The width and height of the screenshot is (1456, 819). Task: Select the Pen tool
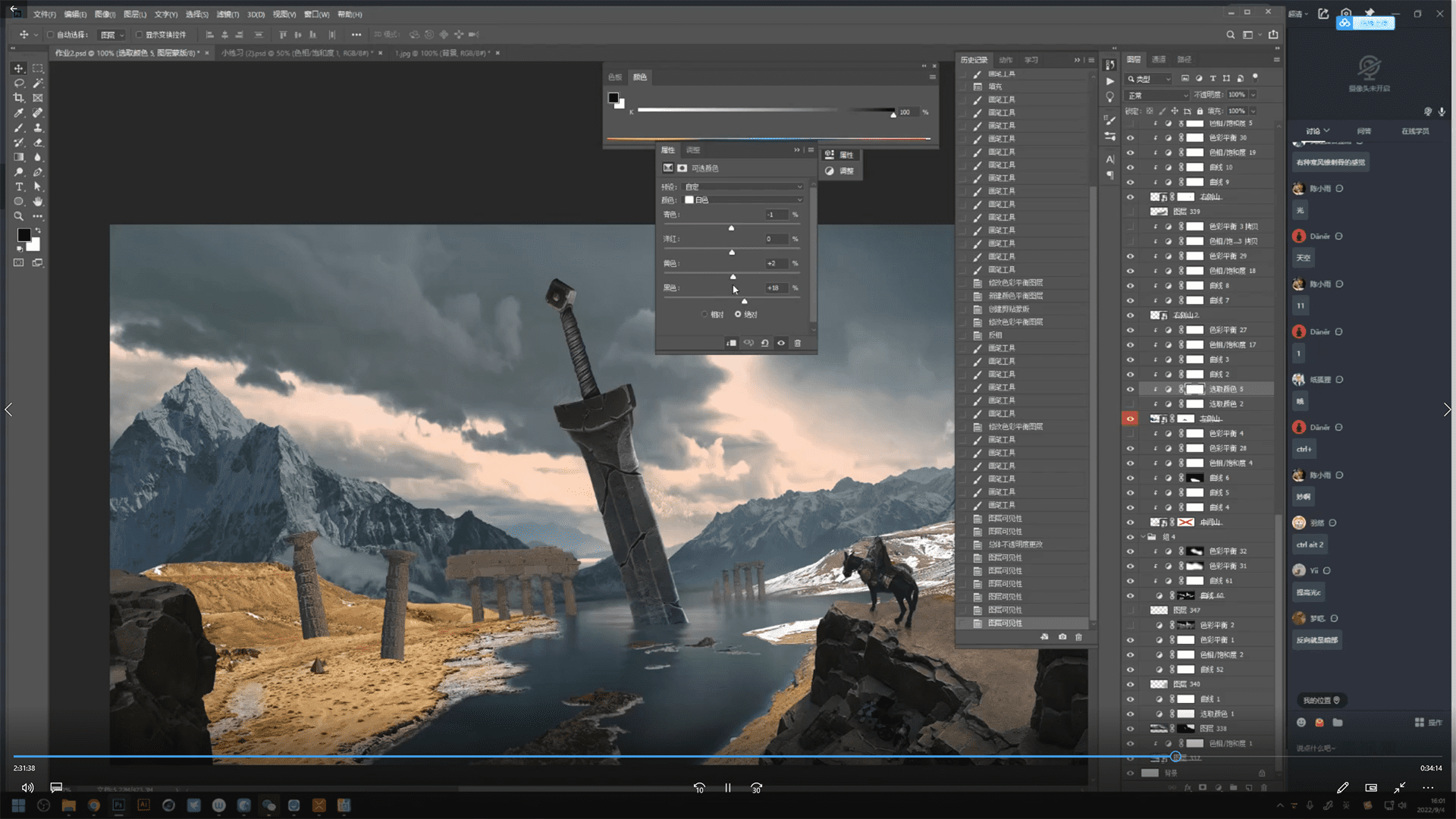tap(38, 172)
